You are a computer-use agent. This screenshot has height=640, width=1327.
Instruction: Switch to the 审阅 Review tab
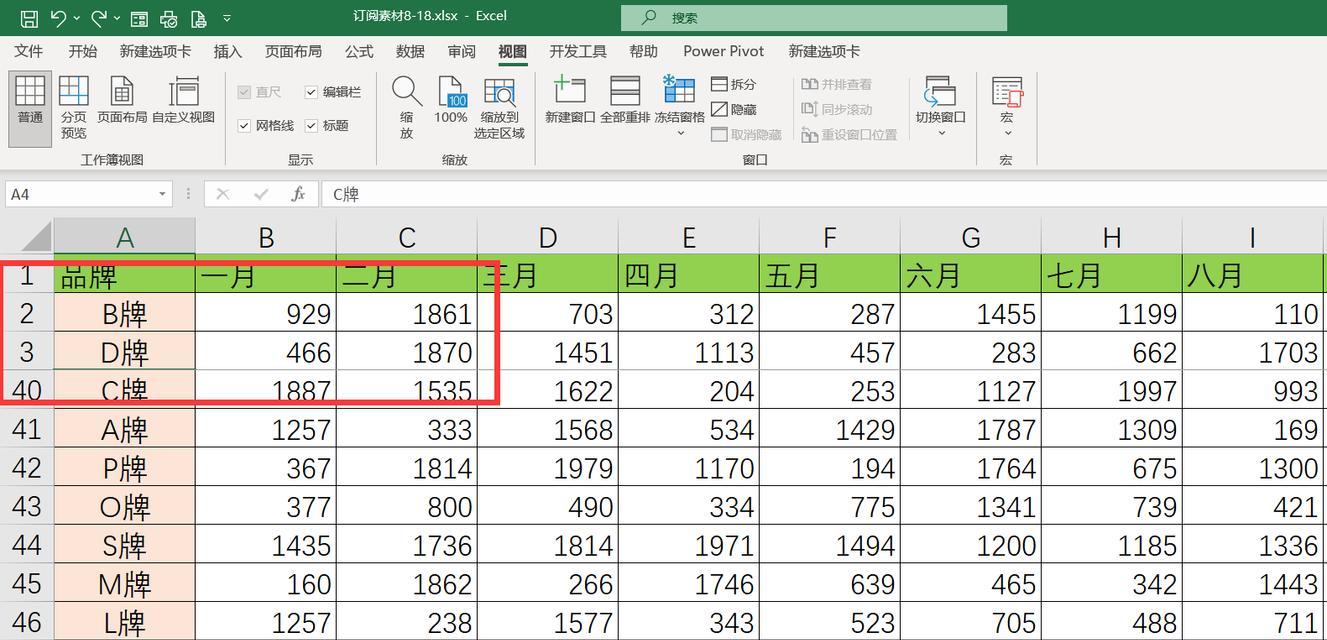coord(461,51)
